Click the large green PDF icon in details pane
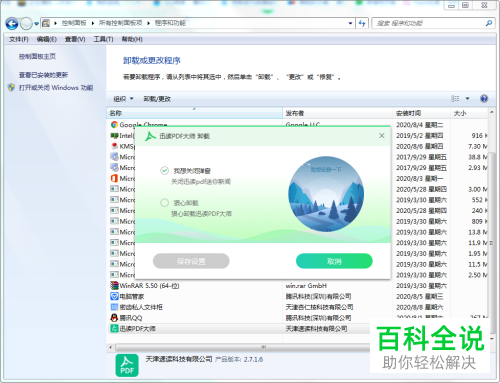Screen dimensions: 500x383 [x=127, y=365]
